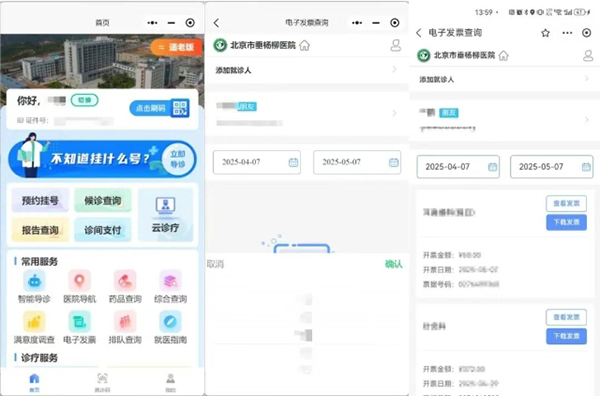Image resolution: width=600 pixels, height=396 pixels.
Task: Tap hospital logo in middle screen
Action: click(x=220, y=45)
